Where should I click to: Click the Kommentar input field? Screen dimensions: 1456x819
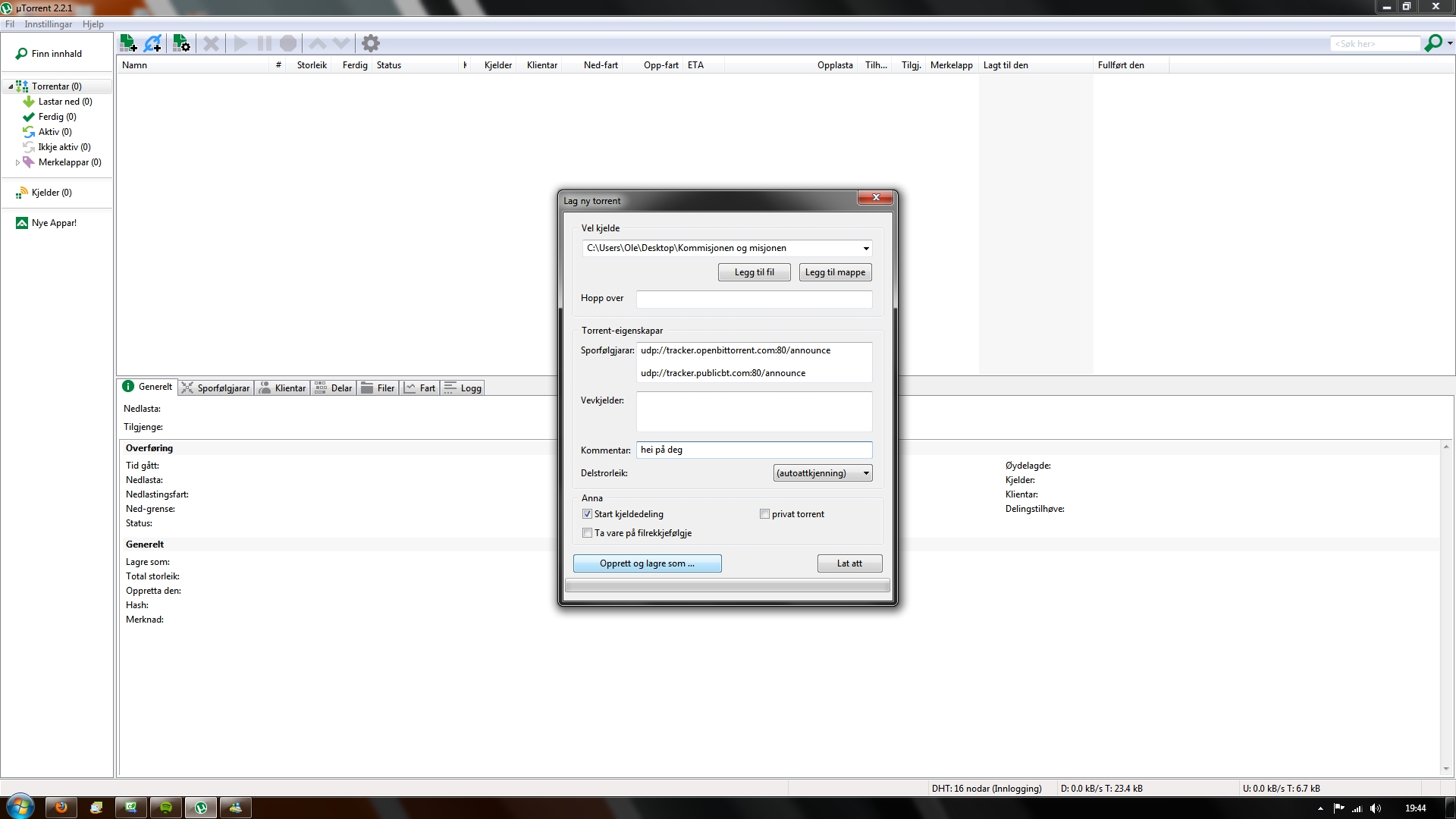coord(754,450)
